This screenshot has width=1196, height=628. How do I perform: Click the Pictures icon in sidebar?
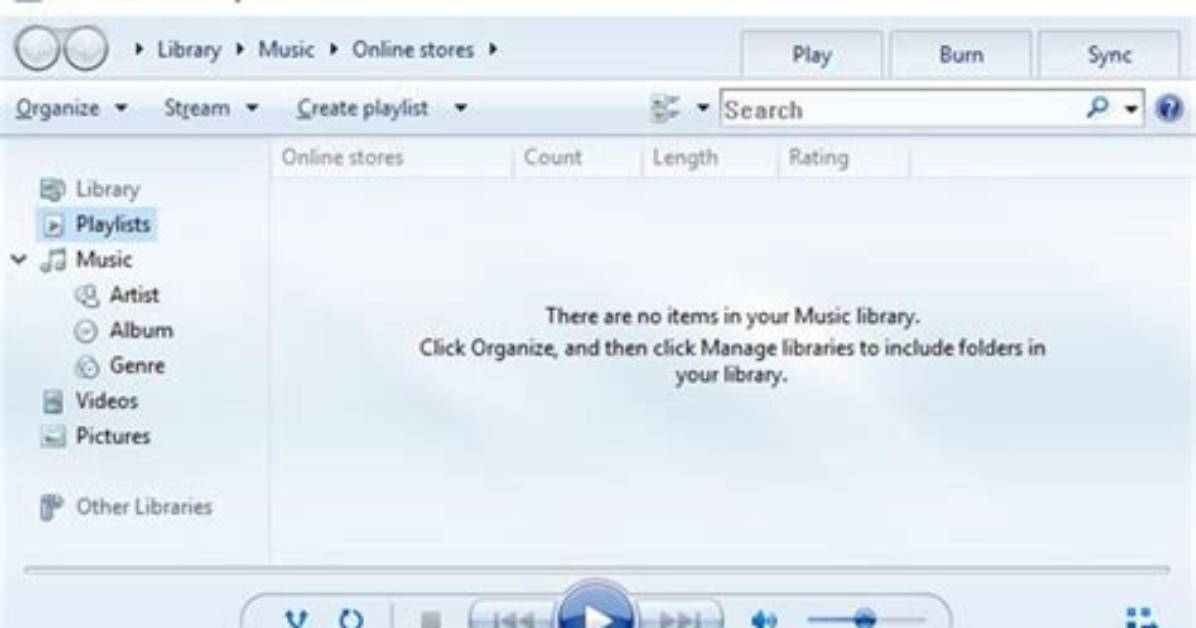coord(53,436)
